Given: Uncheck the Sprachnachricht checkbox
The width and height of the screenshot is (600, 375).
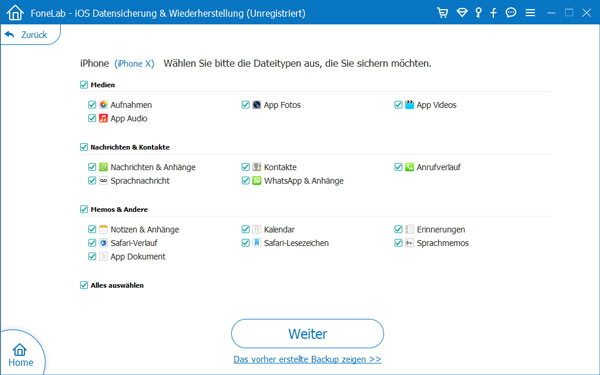Looking at the screenshot, I should (x=92, y=180).
